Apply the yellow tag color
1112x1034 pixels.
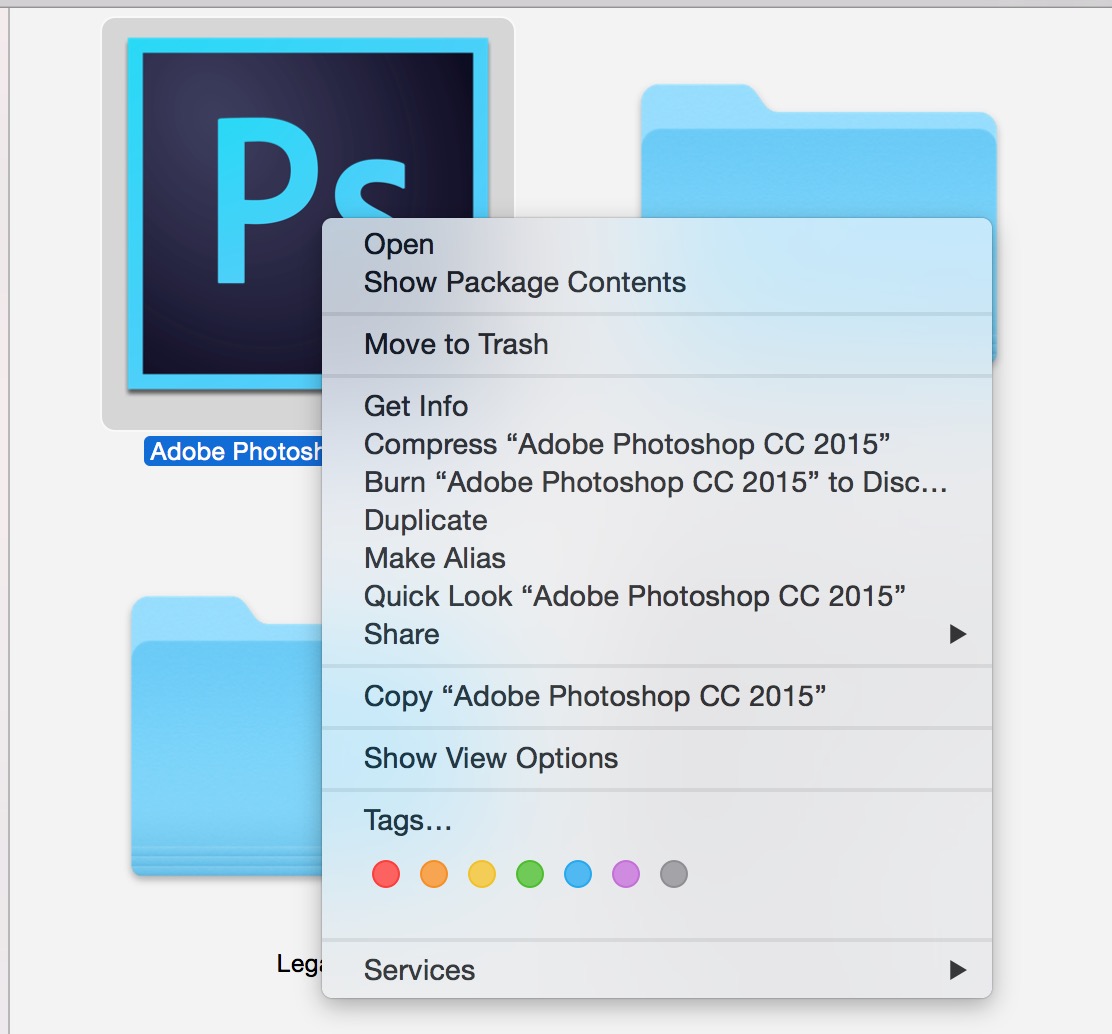(x=482, y=874)
